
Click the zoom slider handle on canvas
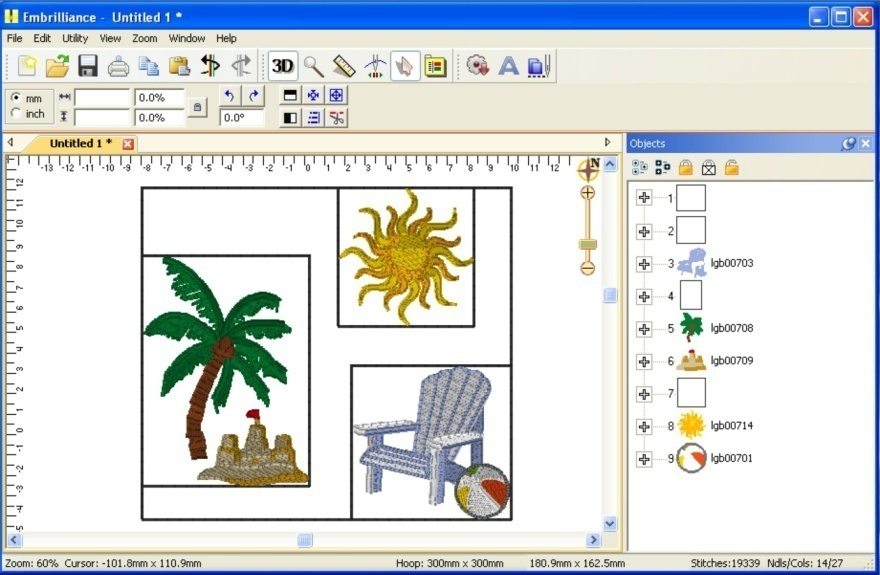587,244
